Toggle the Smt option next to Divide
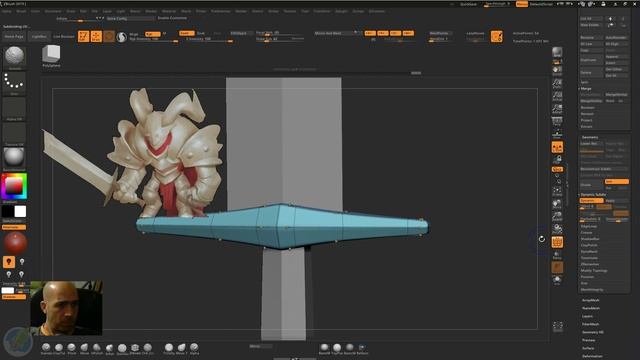This screenshot has width=640, height=360. click(x=616, y=182)
